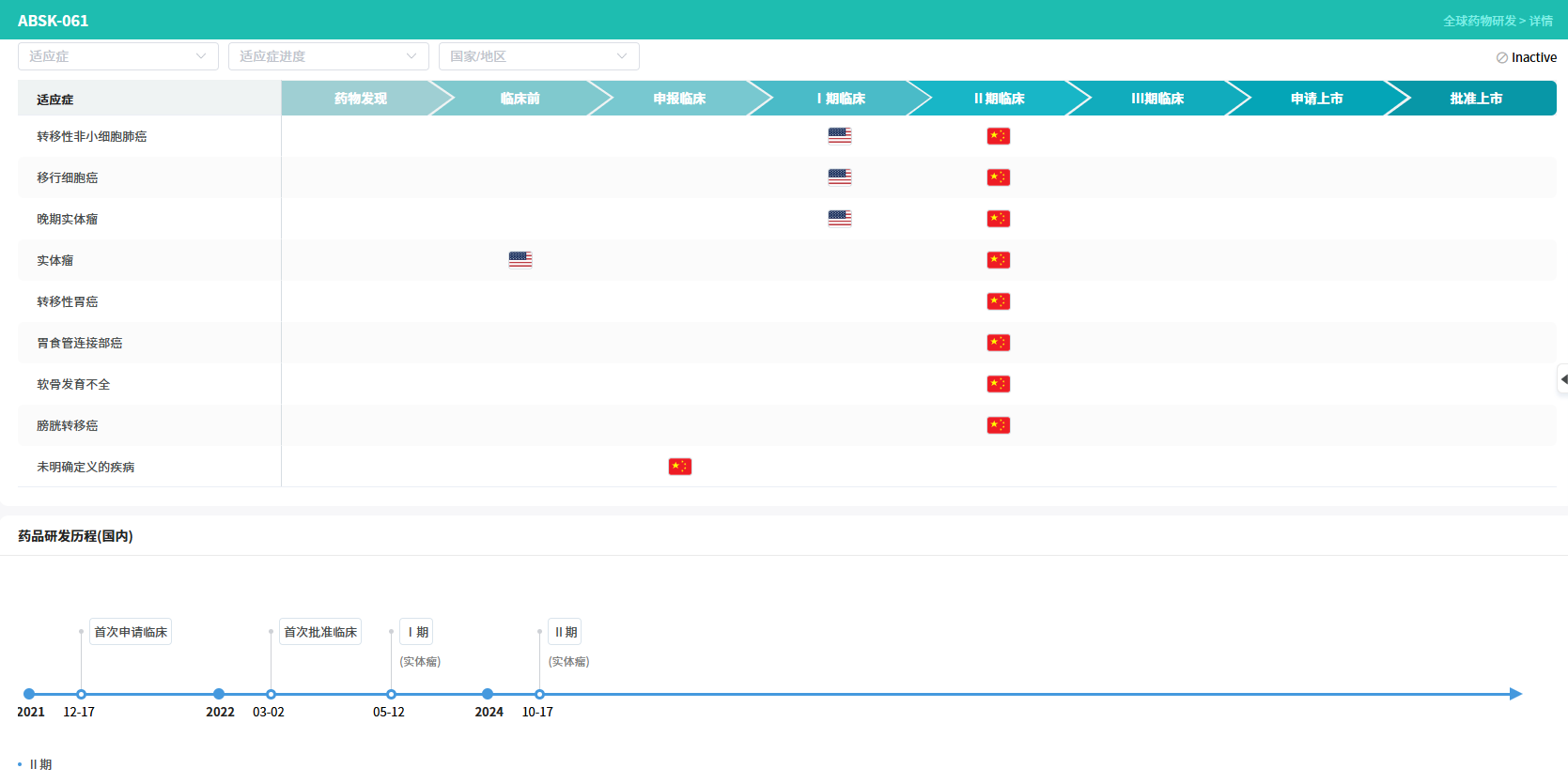The image size is (1568, 784).
Task: Click the 03-02 timeline marker point
Action: point(271,694)
